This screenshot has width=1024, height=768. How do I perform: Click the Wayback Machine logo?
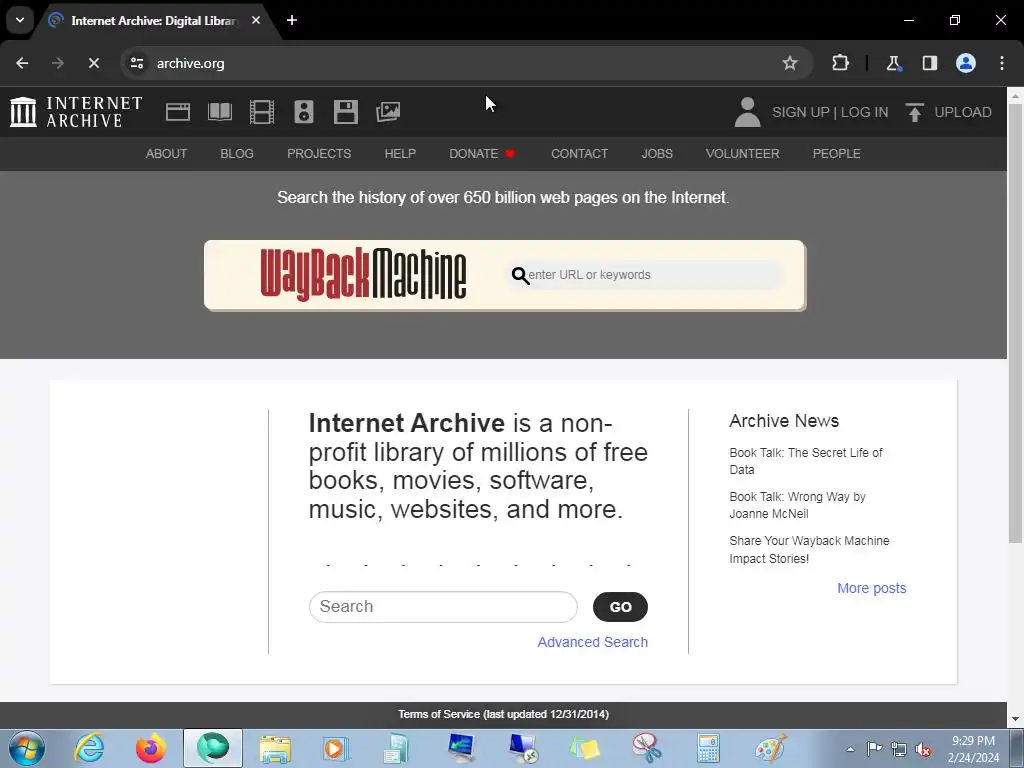[x=363, y=274]
